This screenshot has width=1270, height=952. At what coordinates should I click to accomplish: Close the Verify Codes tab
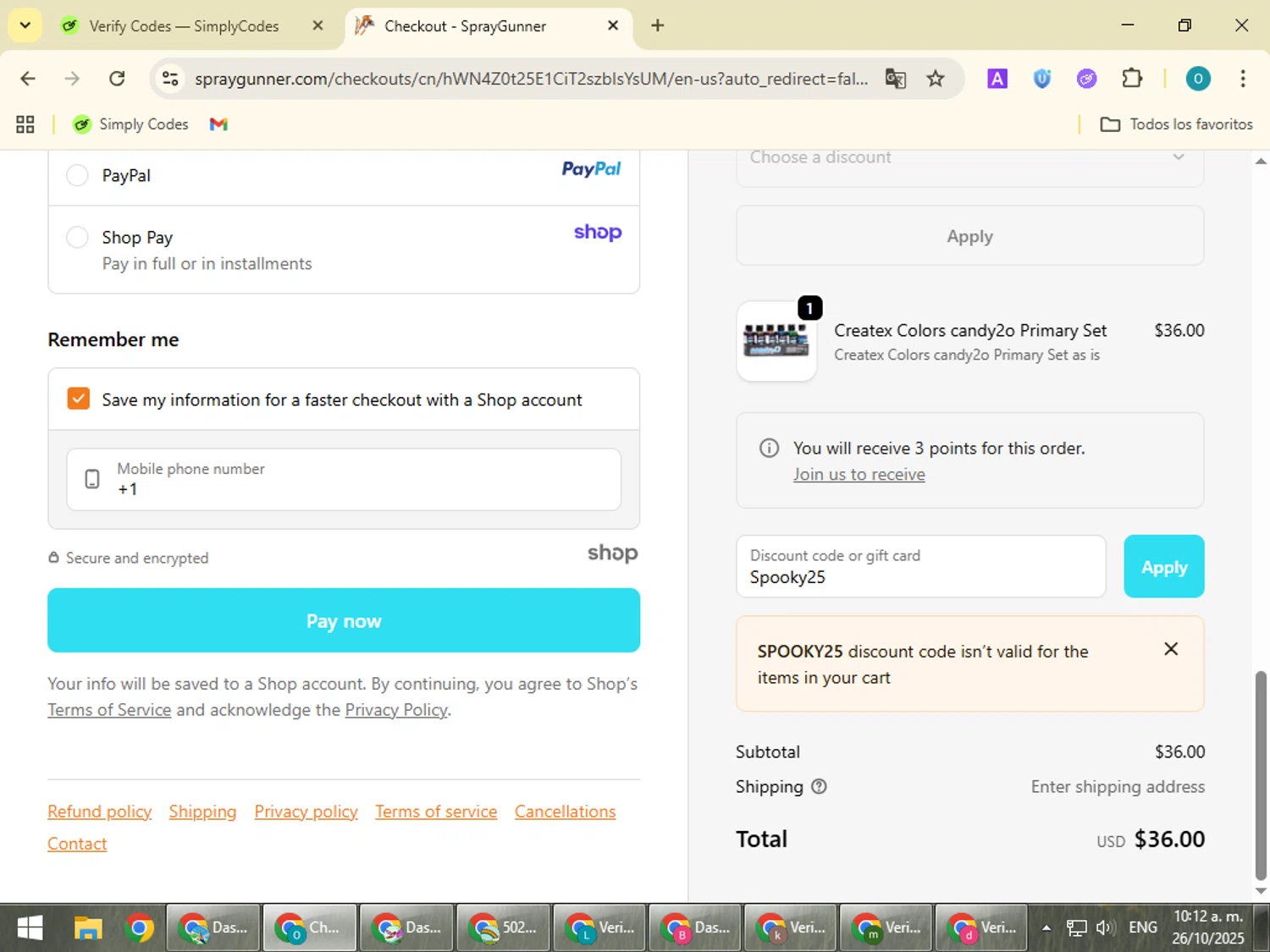coord(317,25)
